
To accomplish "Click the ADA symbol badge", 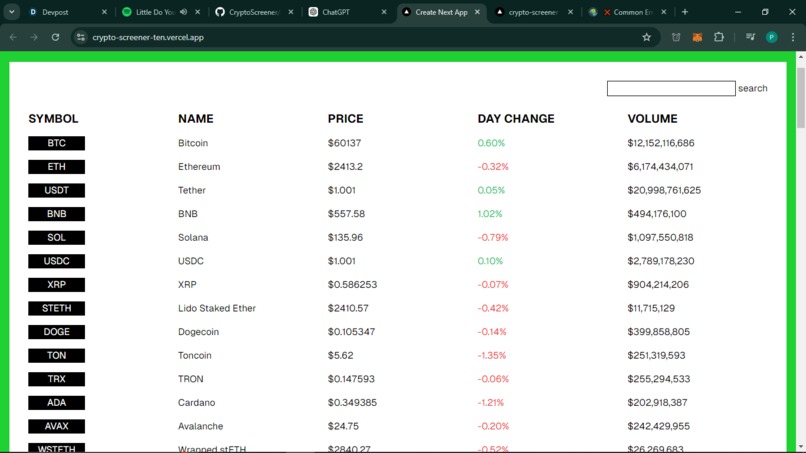I will point(57,403).
